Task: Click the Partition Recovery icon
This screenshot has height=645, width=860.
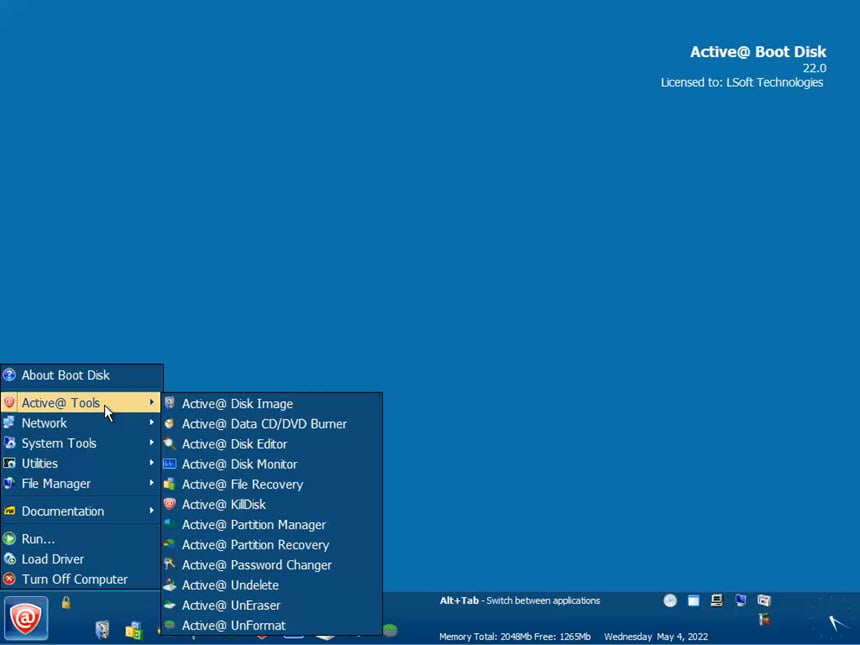Action: point(169,545)
